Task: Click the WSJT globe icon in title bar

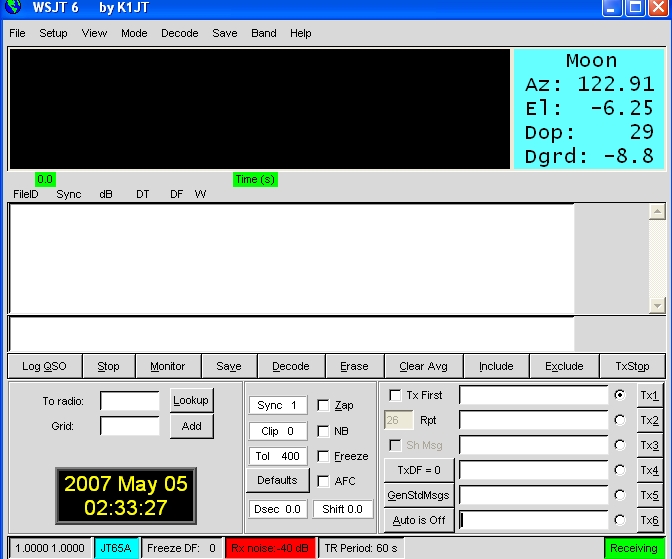Action: click(13, 8)
